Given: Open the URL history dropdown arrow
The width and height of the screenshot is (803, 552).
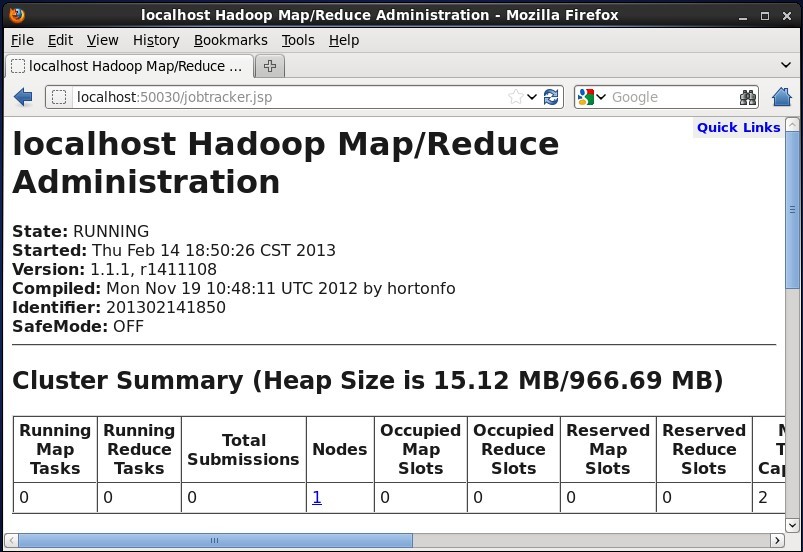Looking at the screenshot, I should [532, 97].
